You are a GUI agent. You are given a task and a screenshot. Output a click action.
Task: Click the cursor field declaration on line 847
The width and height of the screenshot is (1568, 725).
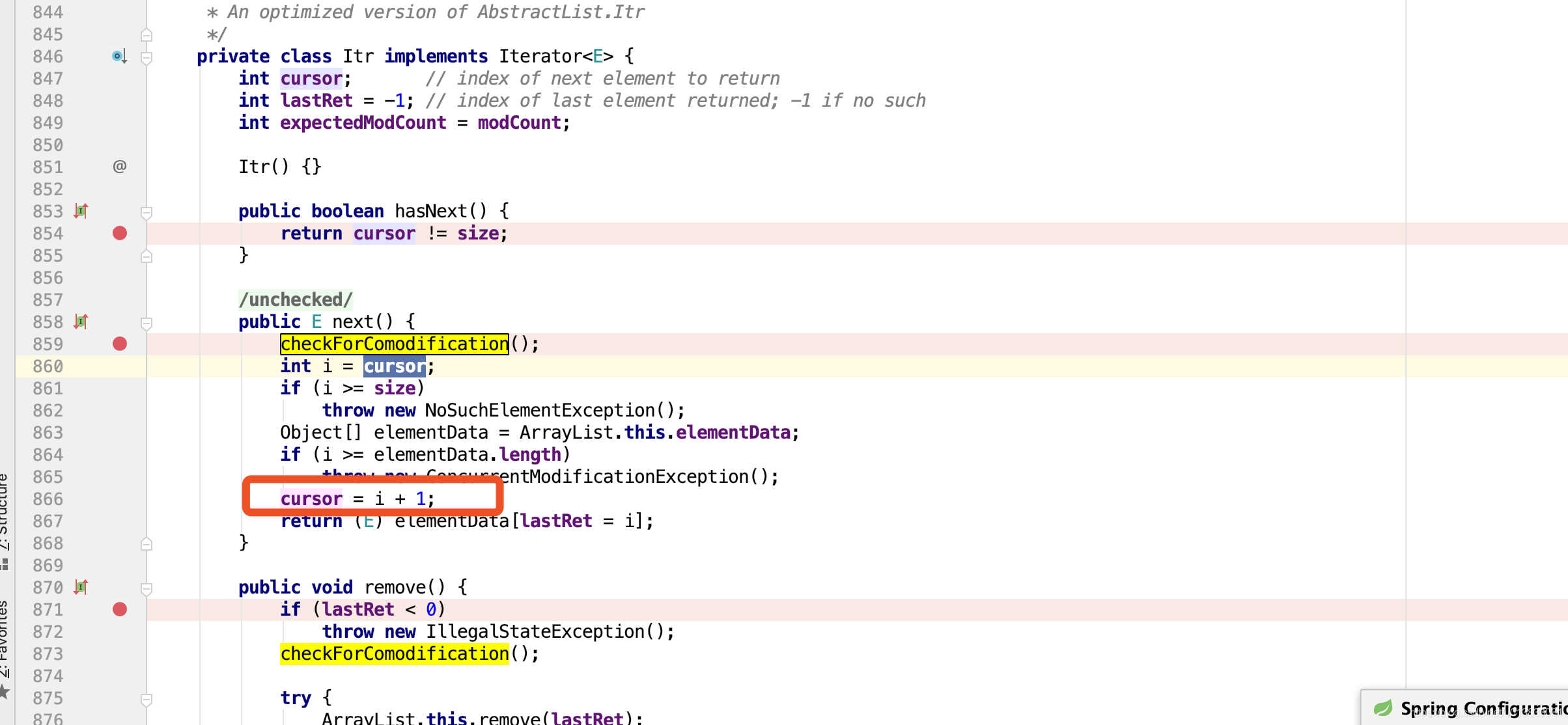[311, 79]
